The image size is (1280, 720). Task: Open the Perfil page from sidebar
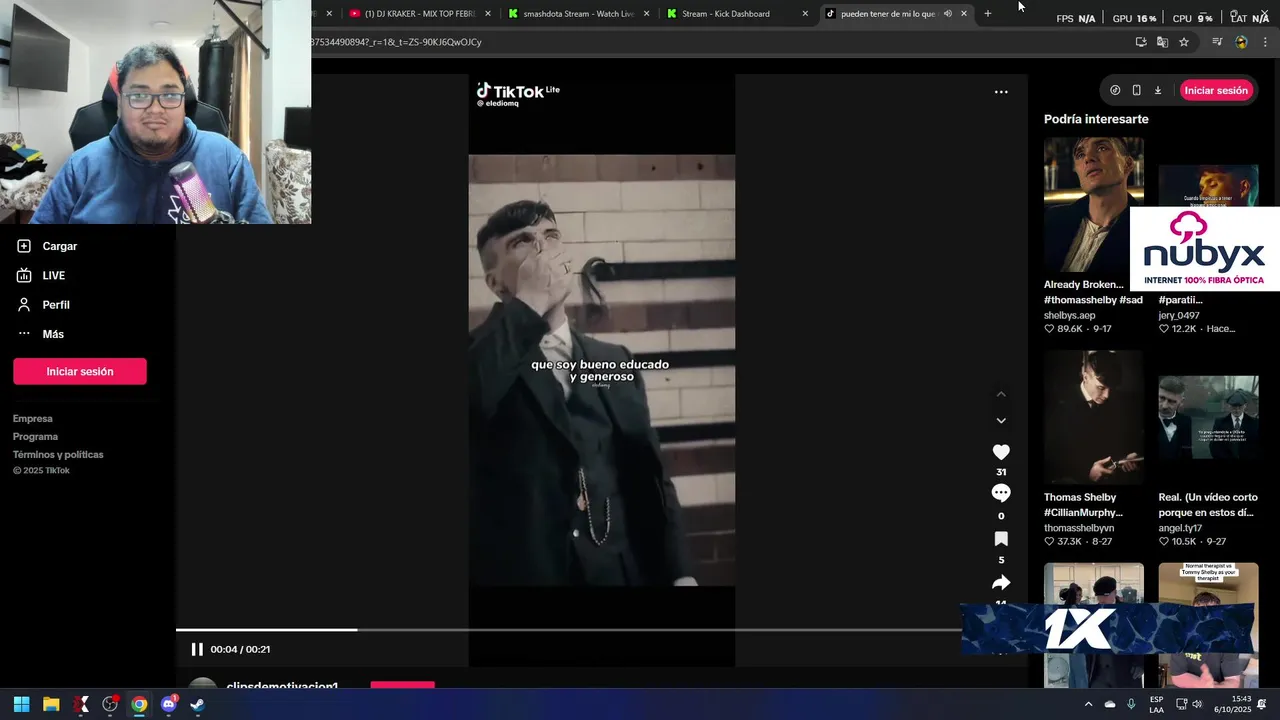point(43,305)
